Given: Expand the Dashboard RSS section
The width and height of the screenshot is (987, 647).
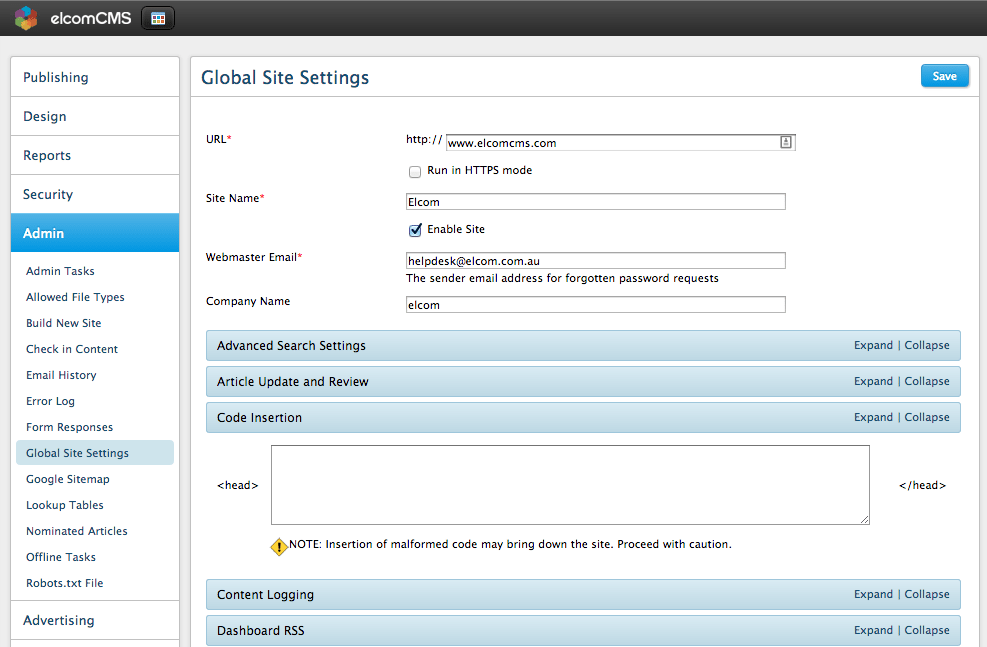Looking at the screenshot, I should point(872,630).
